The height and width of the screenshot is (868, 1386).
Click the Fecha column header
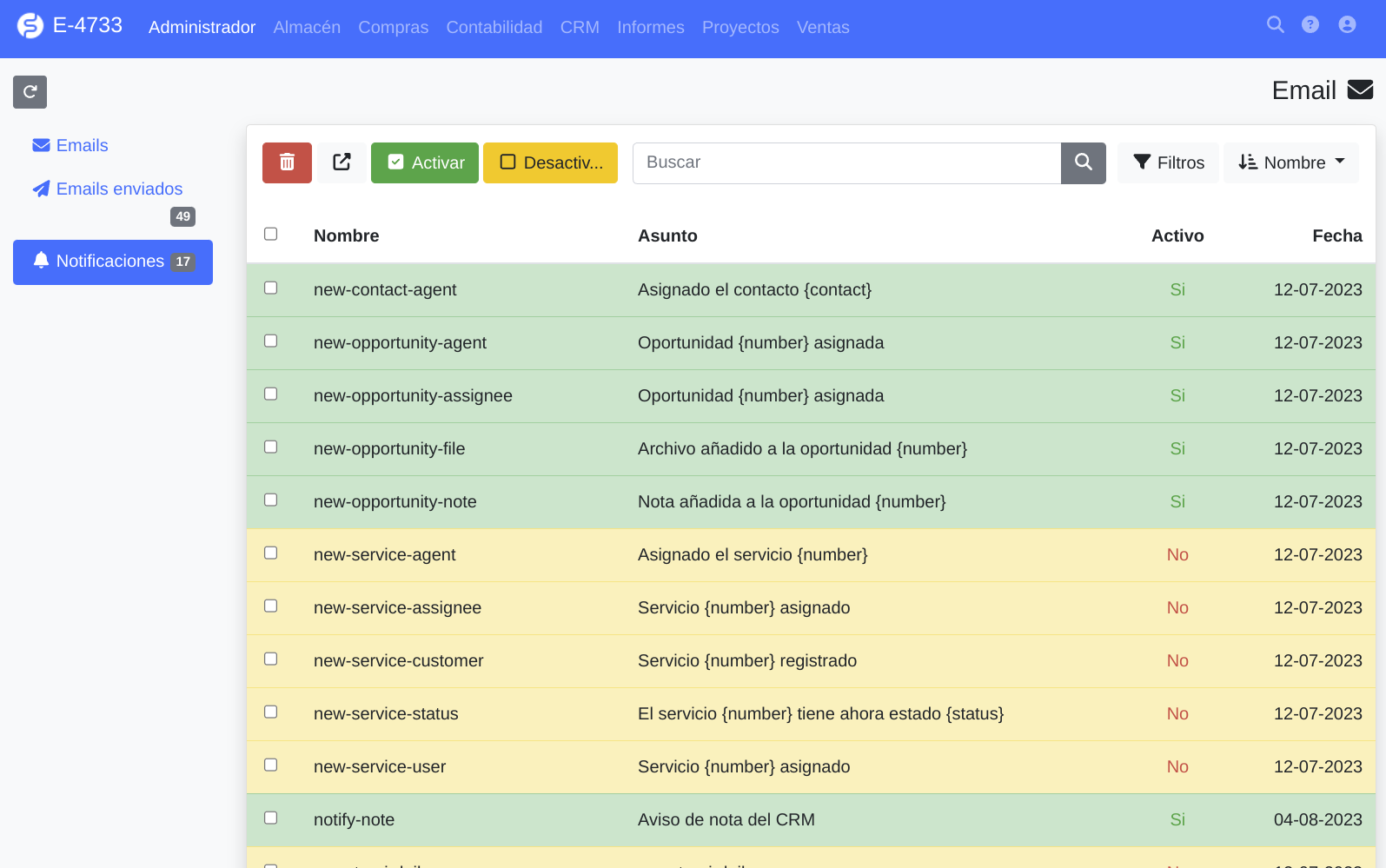1337,235
